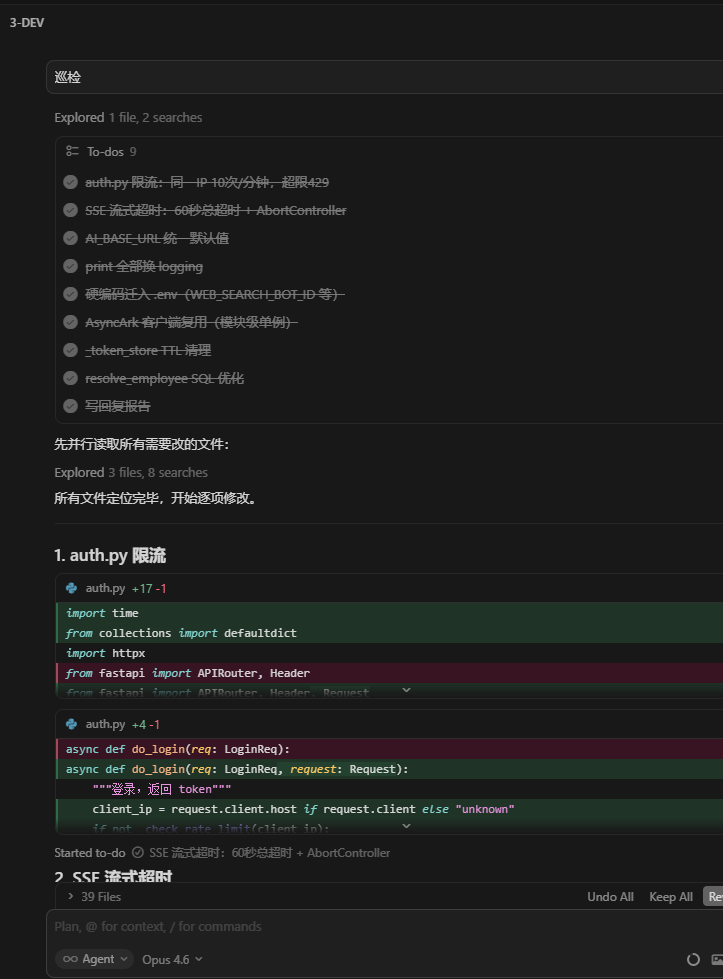Image resolution: width=723 pixels, height=979 pixels.
Task: Click Undo All button
Action: click(610, 897)
